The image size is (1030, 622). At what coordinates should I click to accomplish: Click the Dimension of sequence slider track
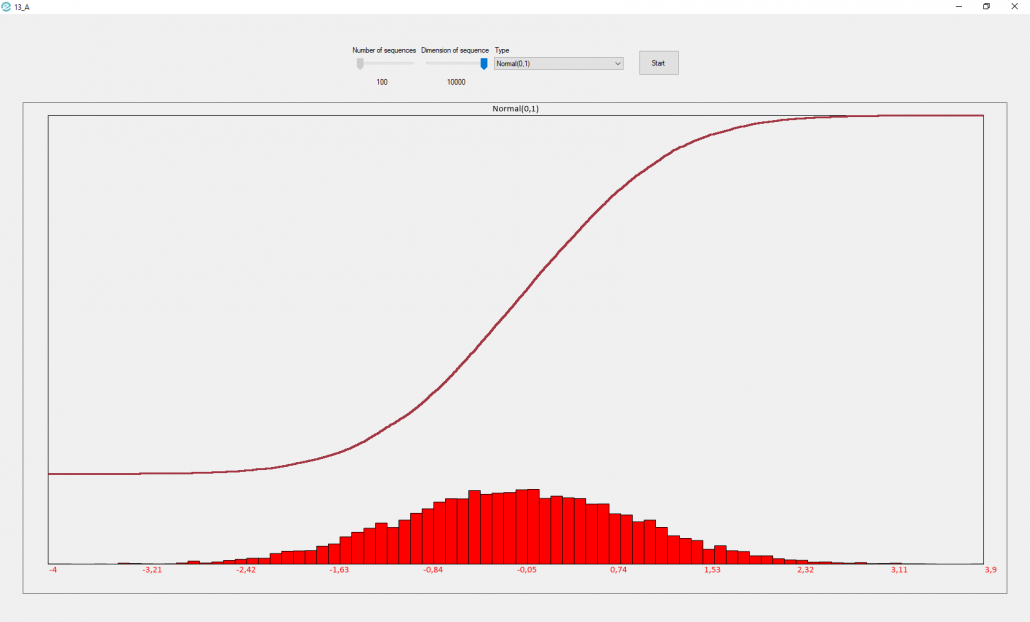point(450,63)
